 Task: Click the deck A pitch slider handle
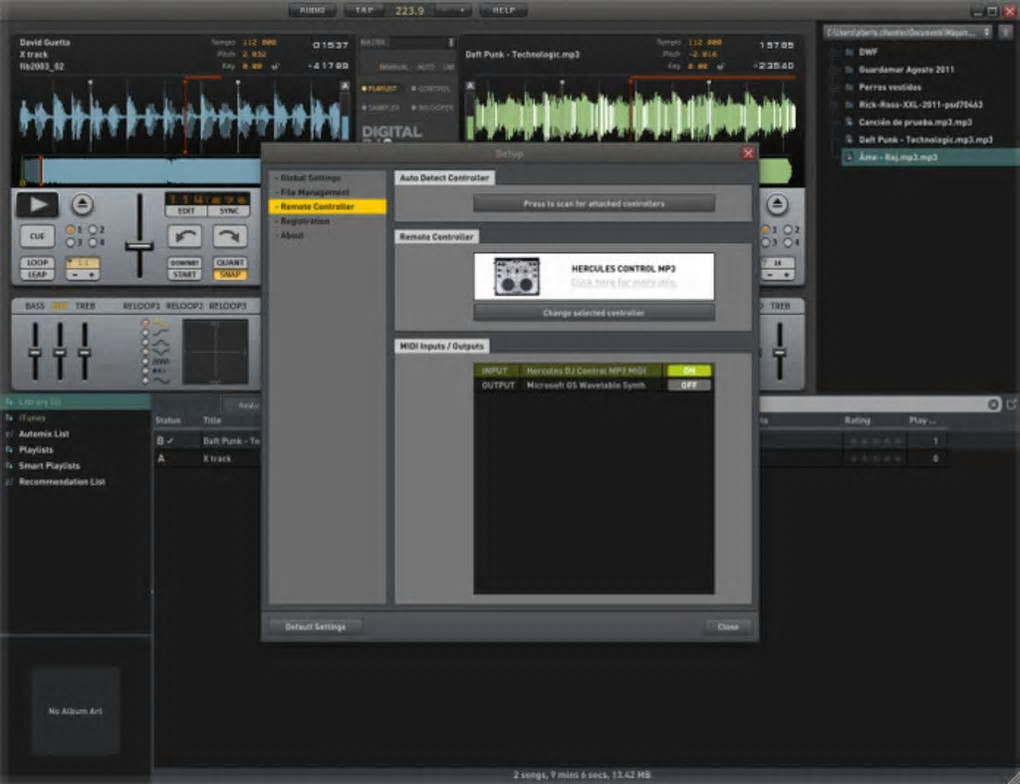coord(139,246)
